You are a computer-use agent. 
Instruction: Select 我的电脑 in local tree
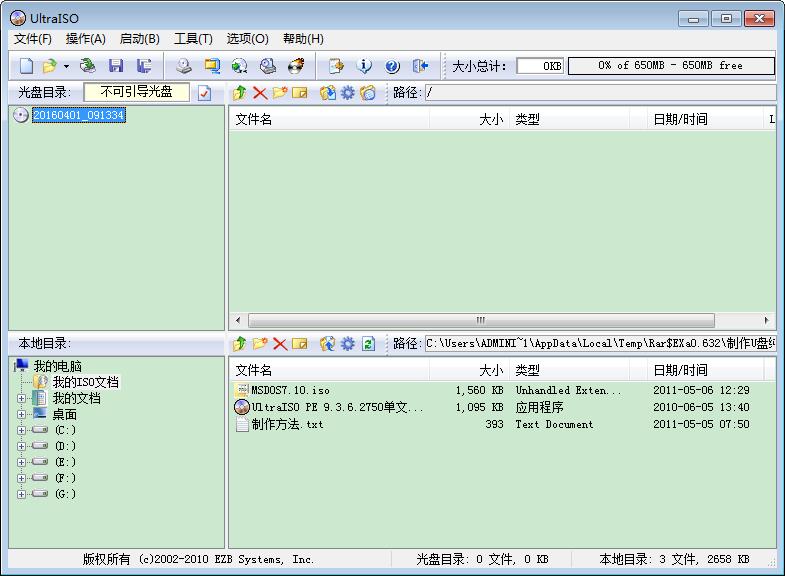(58, 366)
